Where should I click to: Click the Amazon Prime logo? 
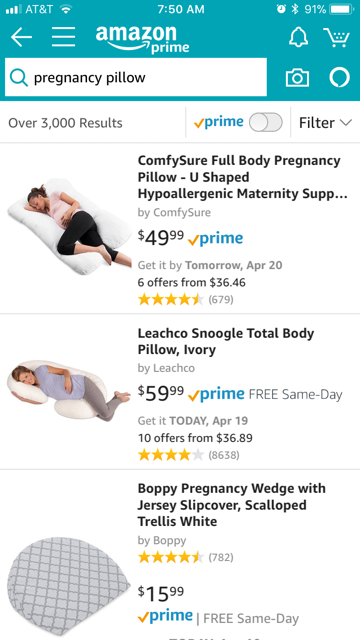(142, 39)
